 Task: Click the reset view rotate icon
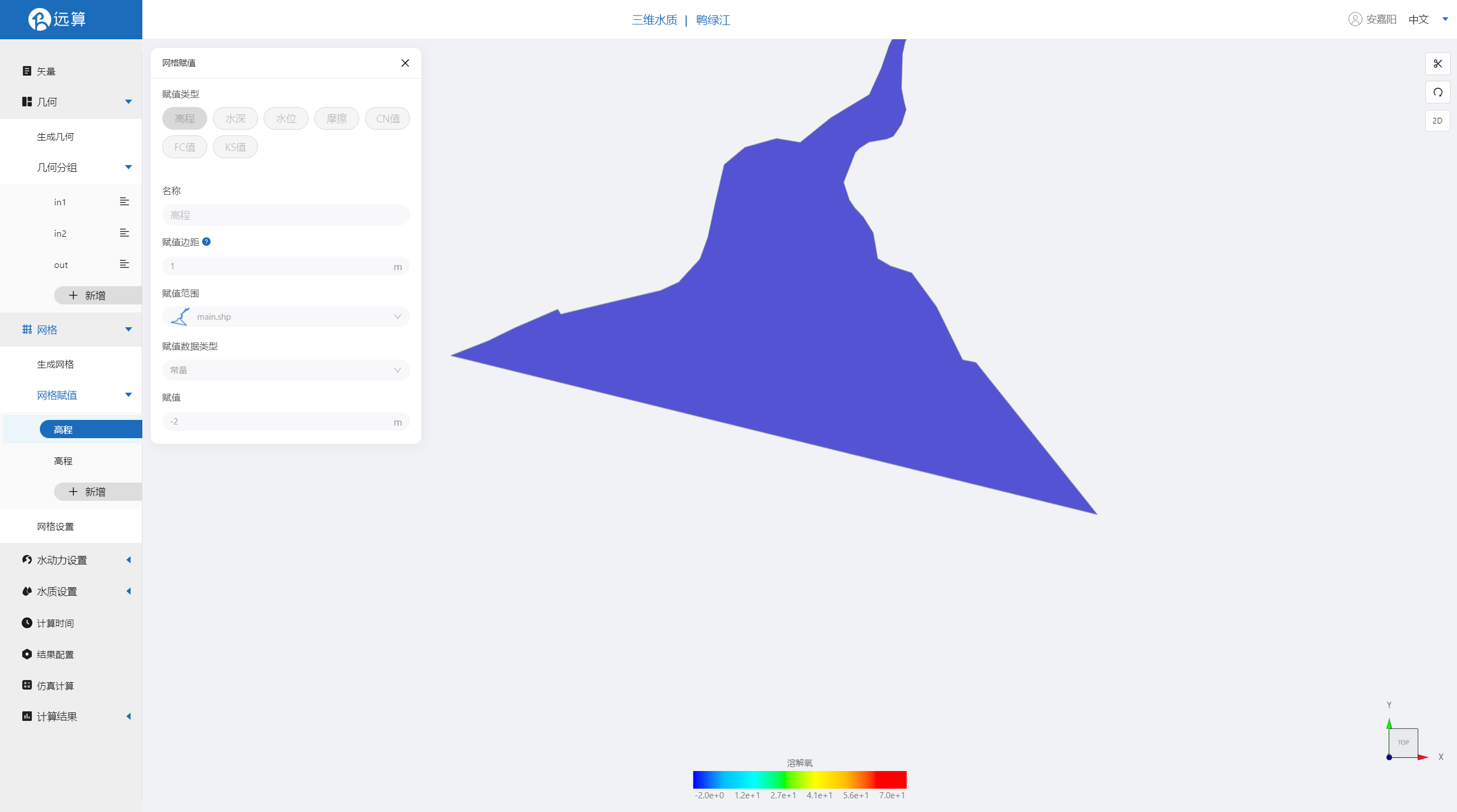tap(1438, 92)
